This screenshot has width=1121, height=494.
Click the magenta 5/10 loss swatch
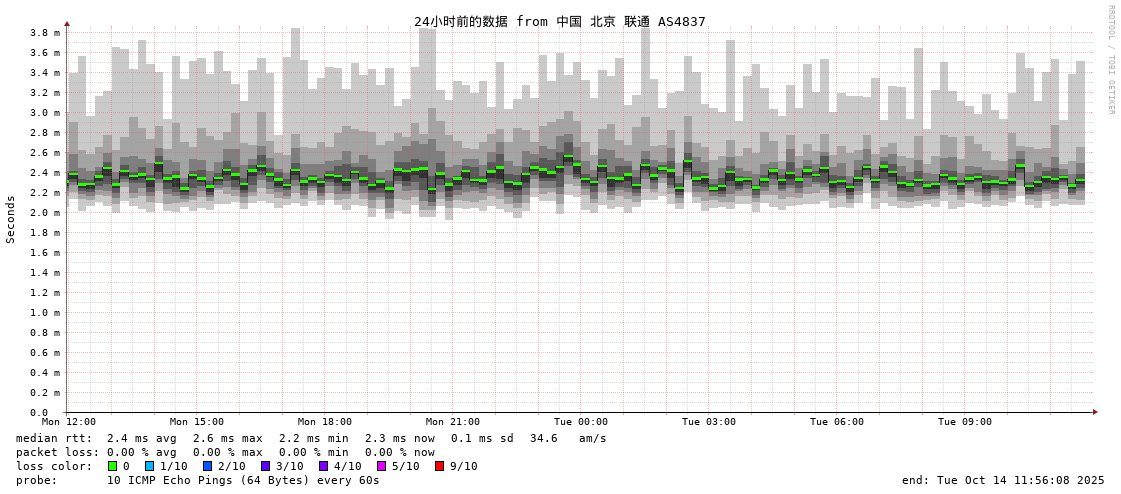coord(381,466)
